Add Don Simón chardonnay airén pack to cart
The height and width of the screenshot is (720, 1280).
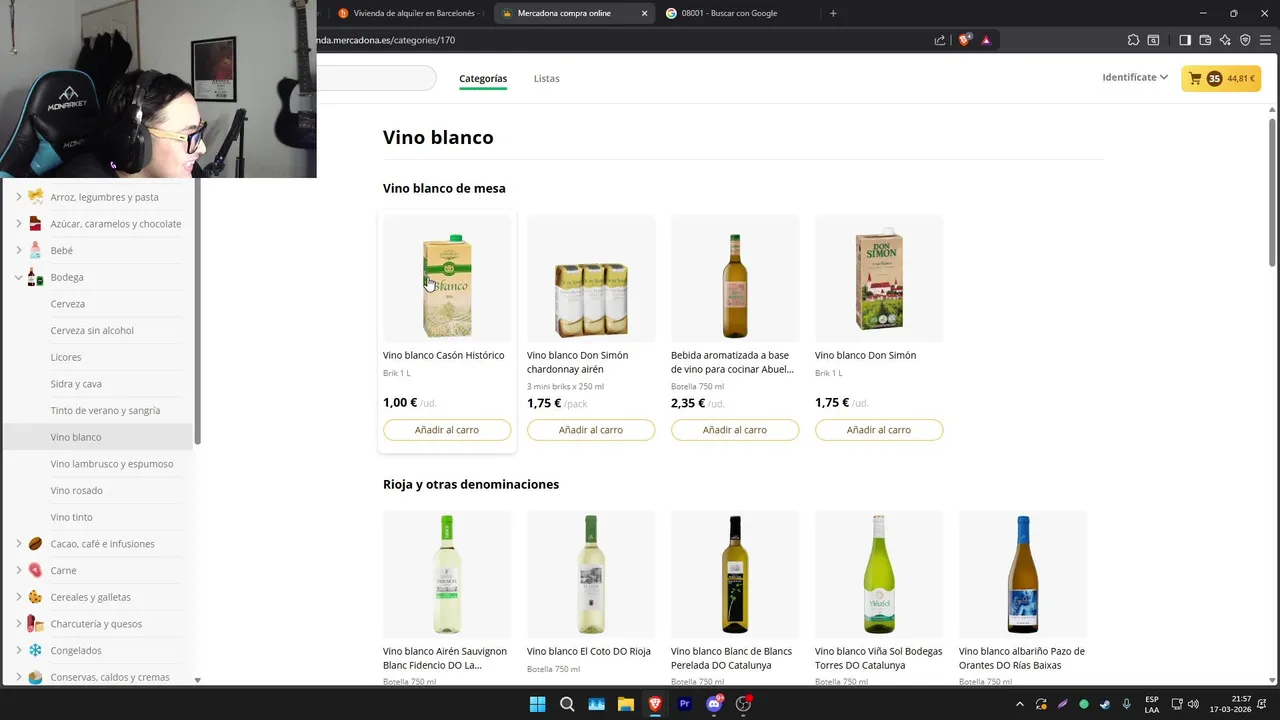pos(591,430)
